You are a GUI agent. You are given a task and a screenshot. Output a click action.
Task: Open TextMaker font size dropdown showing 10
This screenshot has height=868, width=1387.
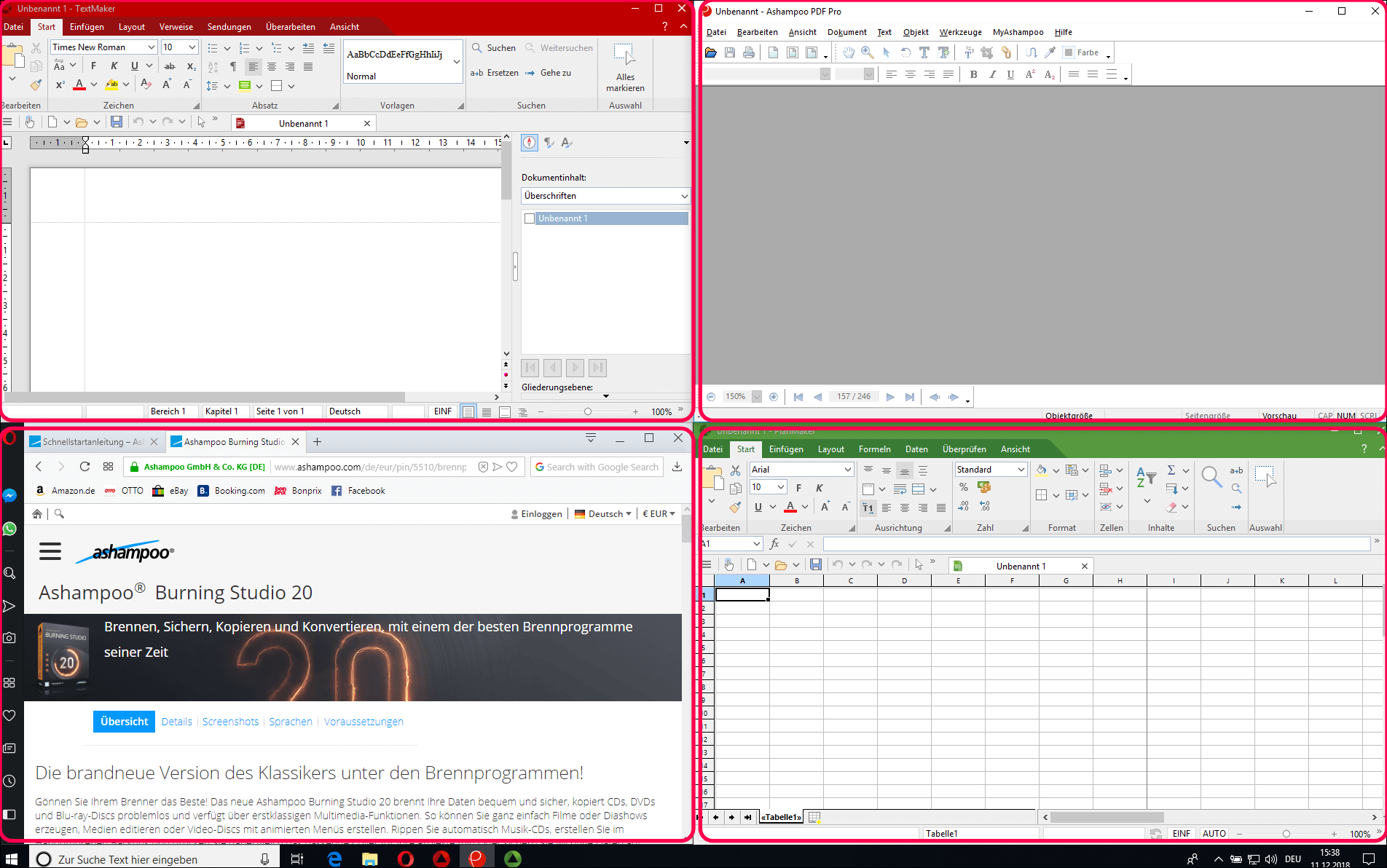(192, 47)
